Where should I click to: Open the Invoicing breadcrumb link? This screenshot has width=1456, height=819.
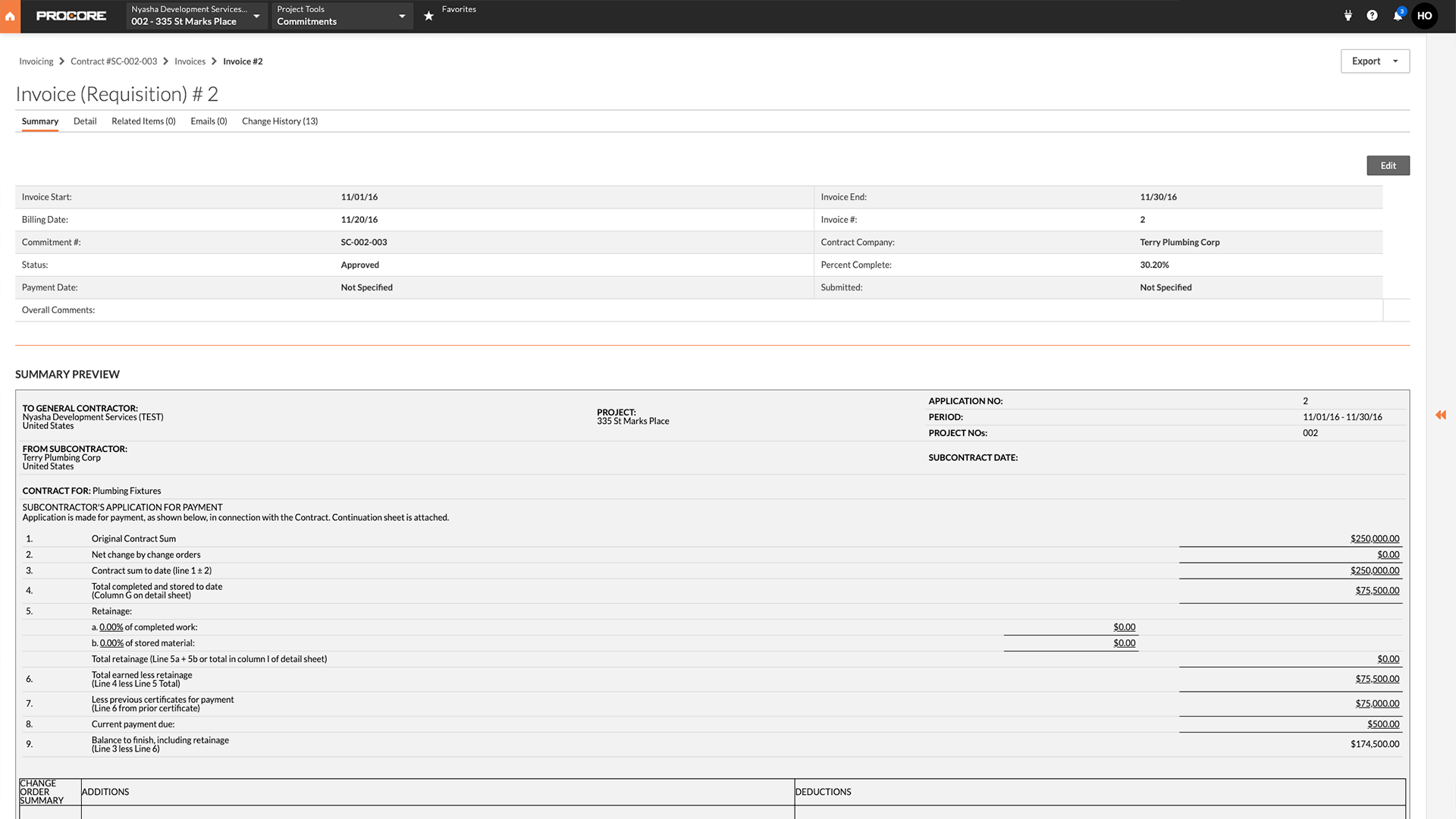36,61
